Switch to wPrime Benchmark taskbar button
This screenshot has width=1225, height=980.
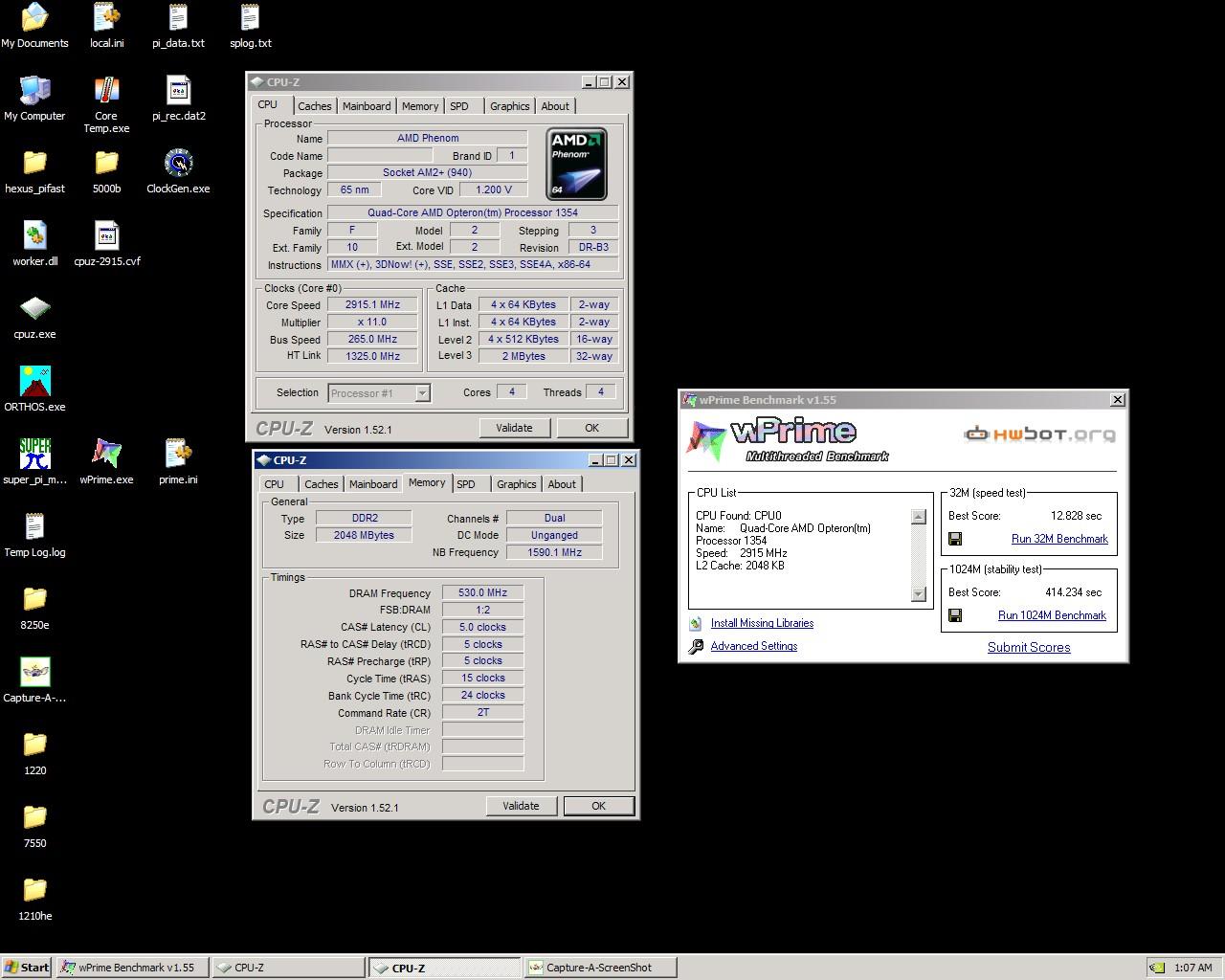pos(132,968)
